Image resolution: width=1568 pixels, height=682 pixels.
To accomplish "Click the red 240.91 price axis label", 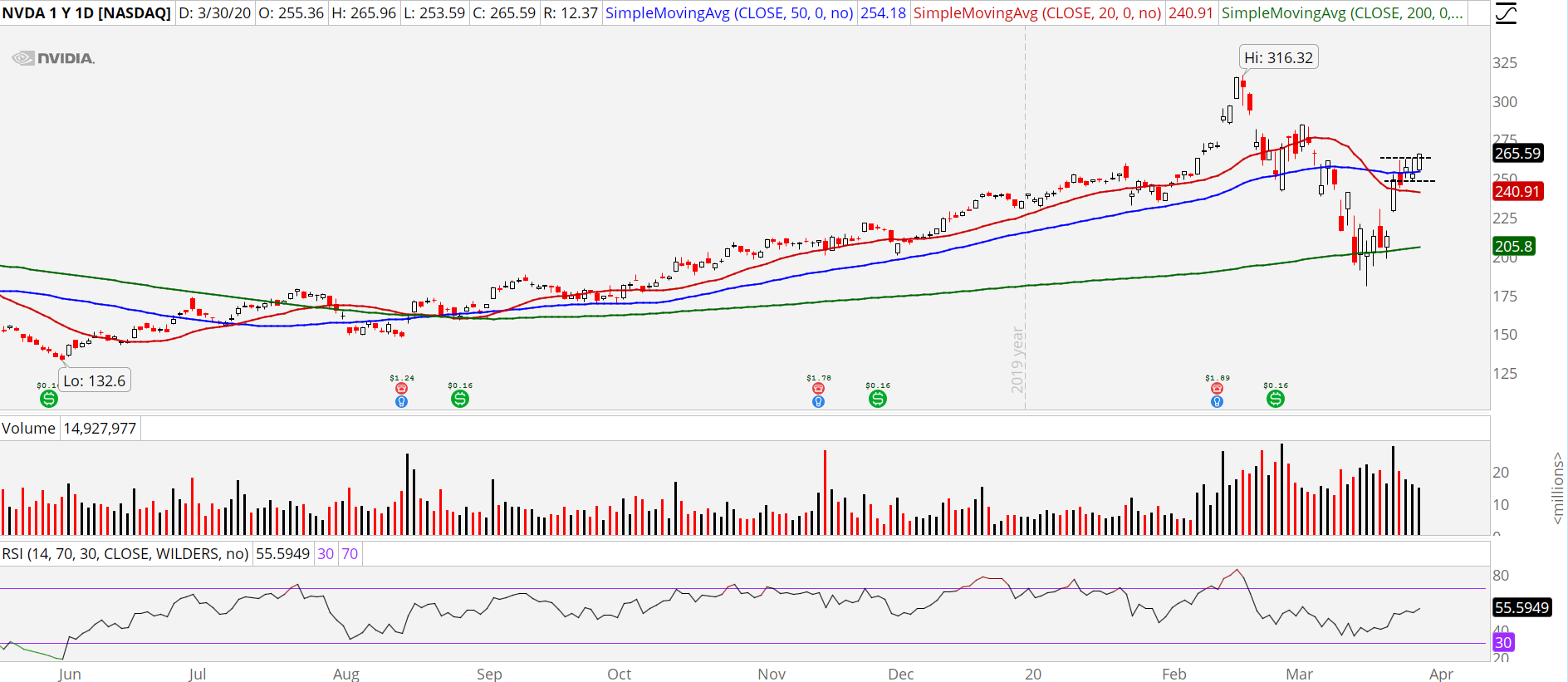I will click(x=1517, y=191).
